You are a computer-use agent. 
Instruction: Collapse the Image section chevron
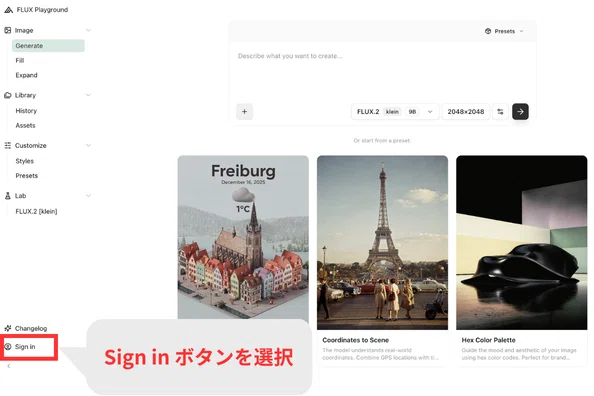tap(88, 30)
